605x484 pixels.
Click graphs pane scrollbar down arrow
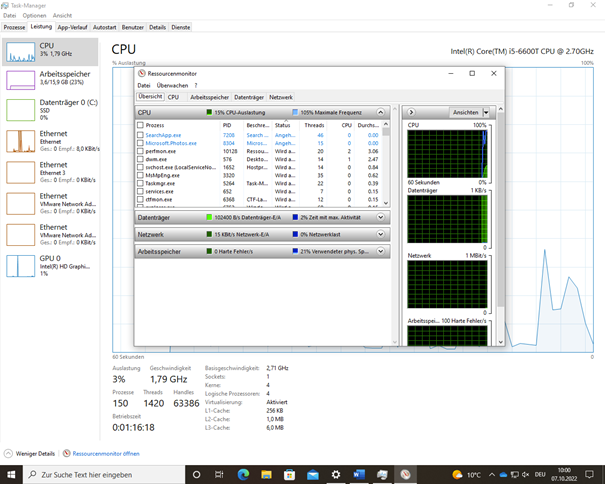[500, 342]
